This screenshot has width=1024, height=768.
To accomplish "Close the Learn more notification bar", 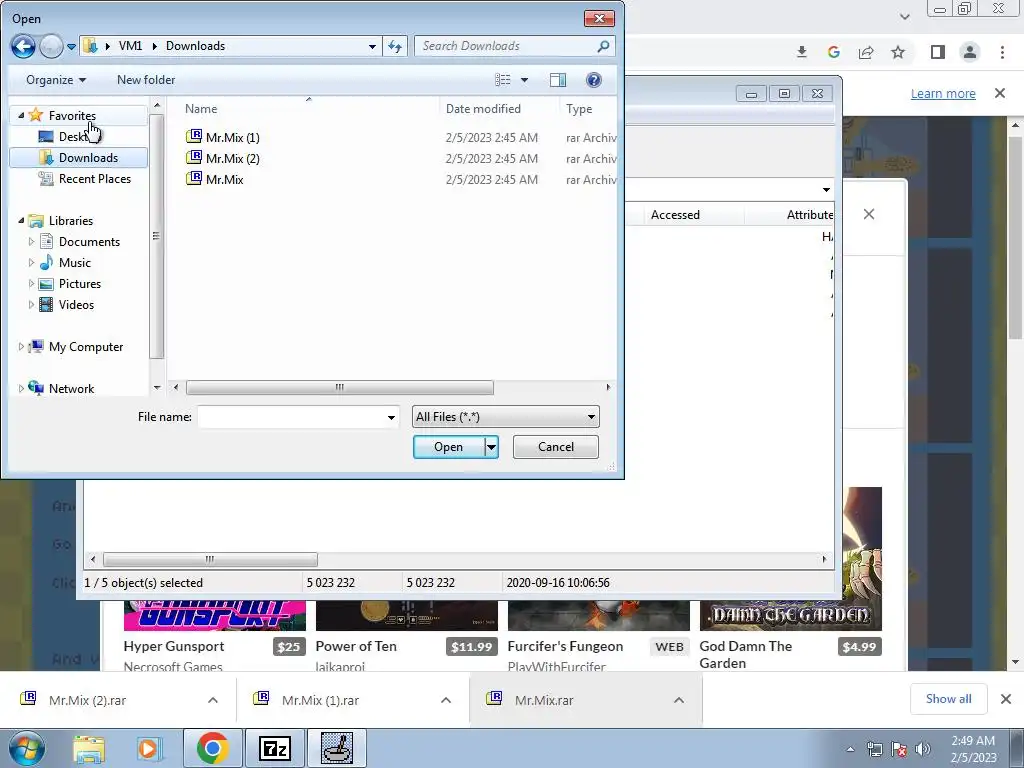I will point(1000,93).
